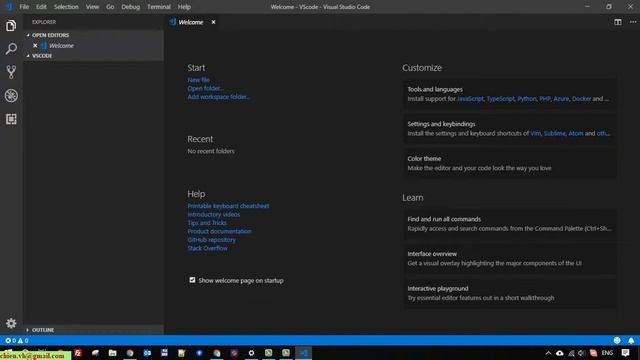640x360 pixels.
Task: Click the Visual Studio Code taskbar icon
Action: pyautogui.click(x=303, y=353)
